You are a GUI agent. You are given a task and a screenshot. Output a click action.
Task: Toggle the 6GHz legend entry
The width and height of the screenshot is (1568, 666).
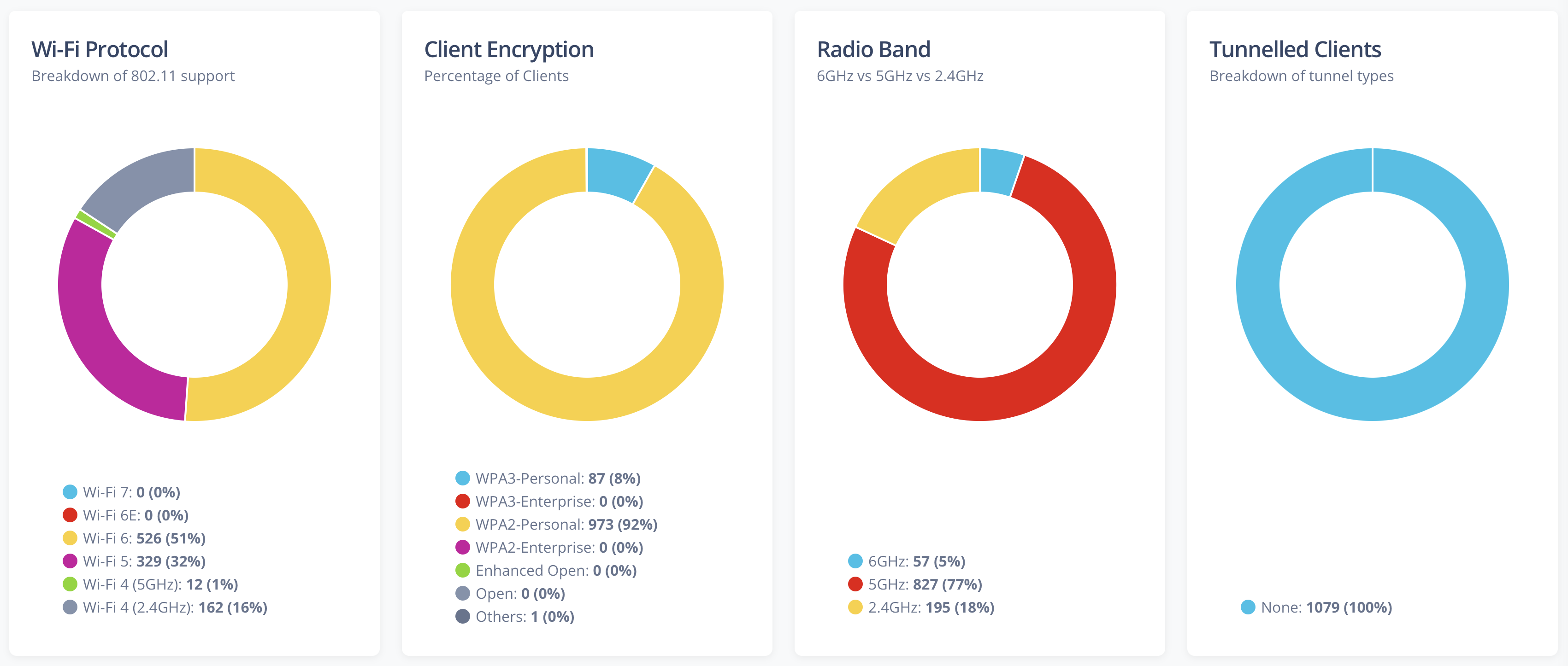tap(916, 561)
